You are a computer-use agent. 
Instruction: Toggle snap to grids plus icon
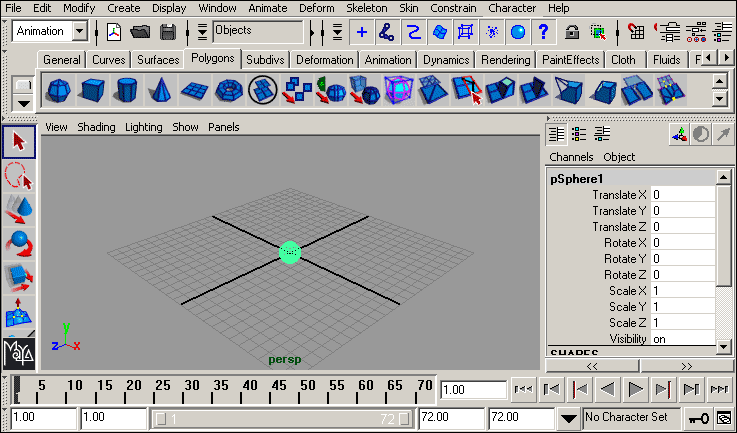[361, 31]
